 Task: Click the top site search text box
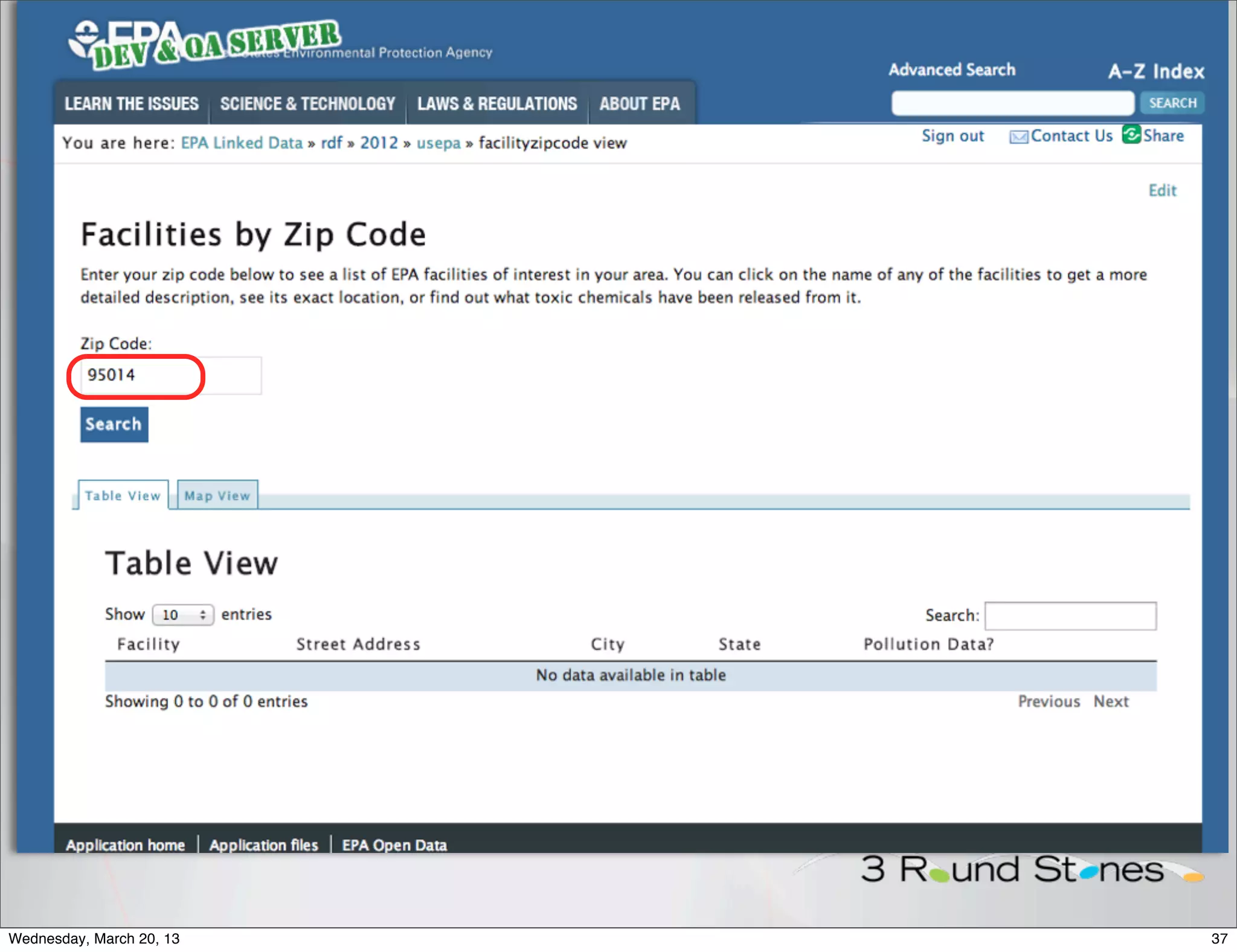pyautogui.click(x=1012, y=103)
